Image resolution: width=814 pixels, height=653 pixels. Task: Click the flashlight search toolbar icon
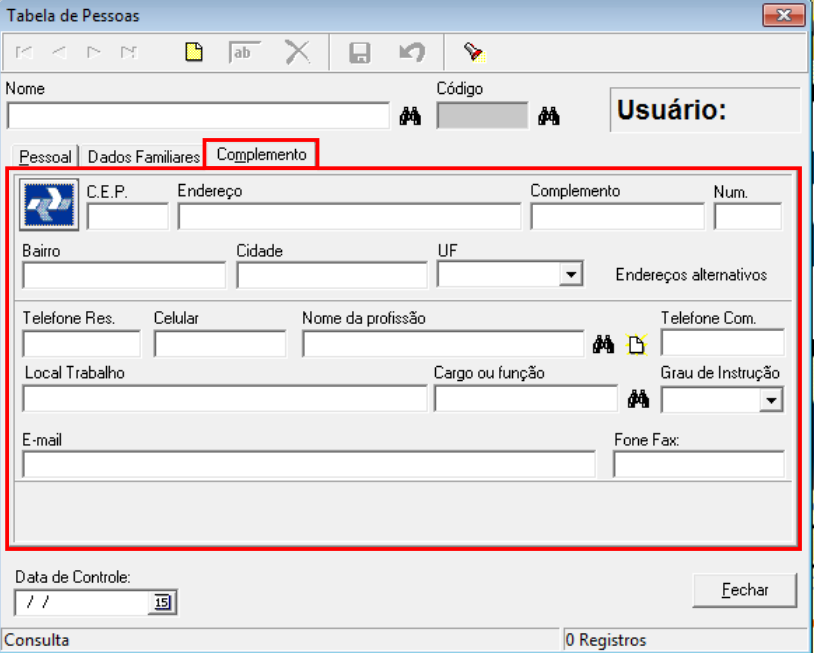(473, 53)
